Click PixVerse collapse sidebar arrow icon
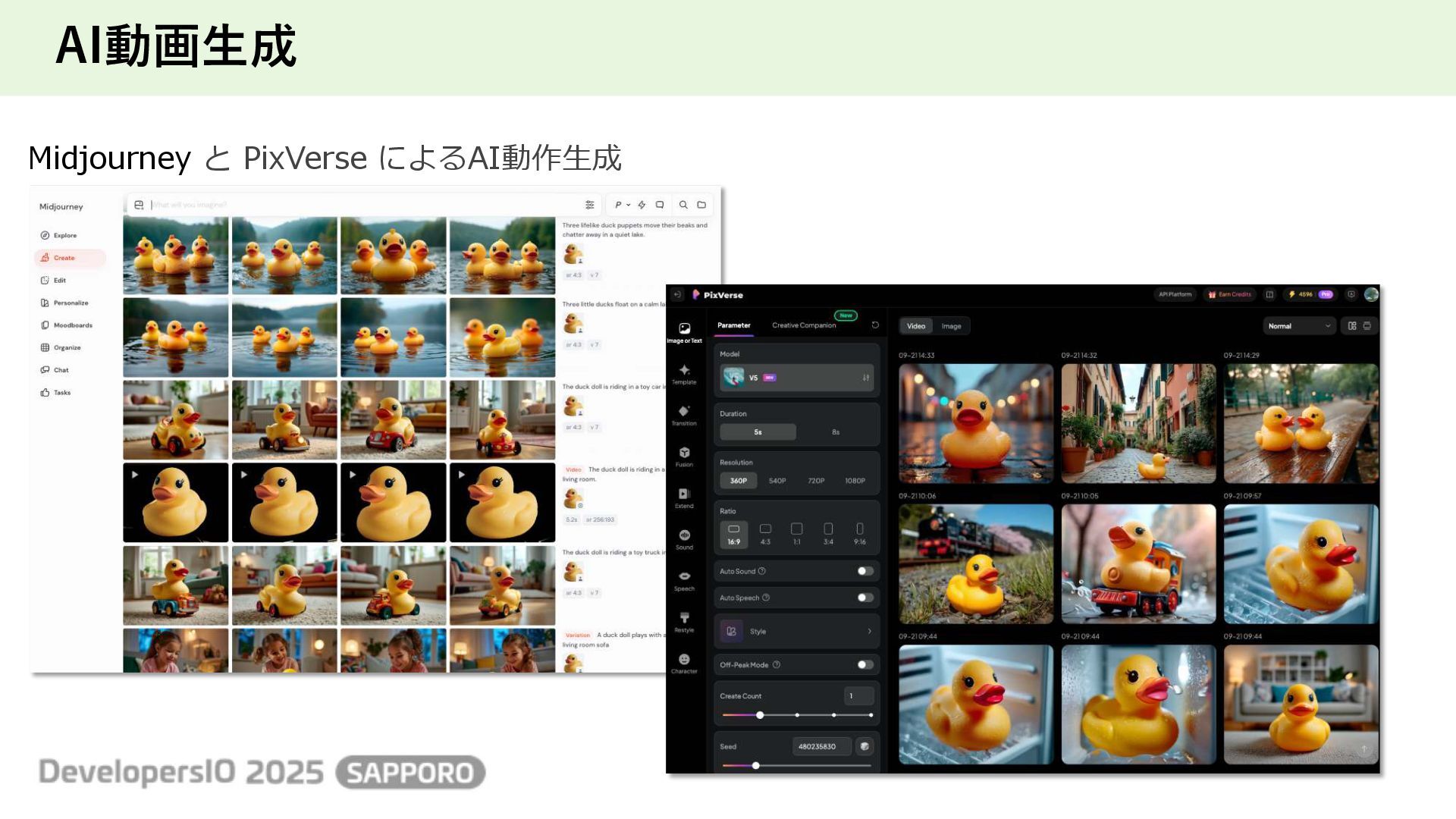The image size is (1456, 819). pos(677,295)
